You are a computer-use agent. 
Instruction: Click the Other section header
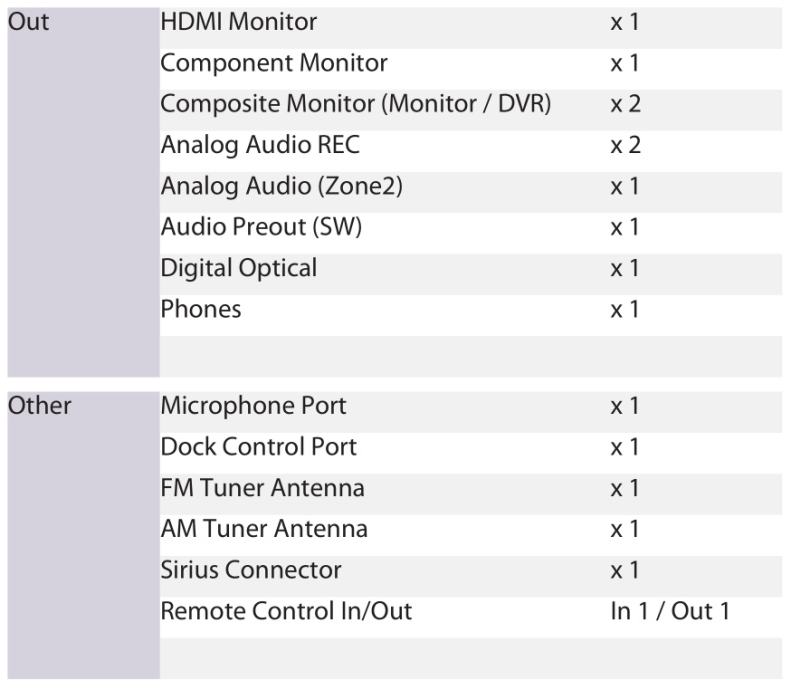(39, 406)
